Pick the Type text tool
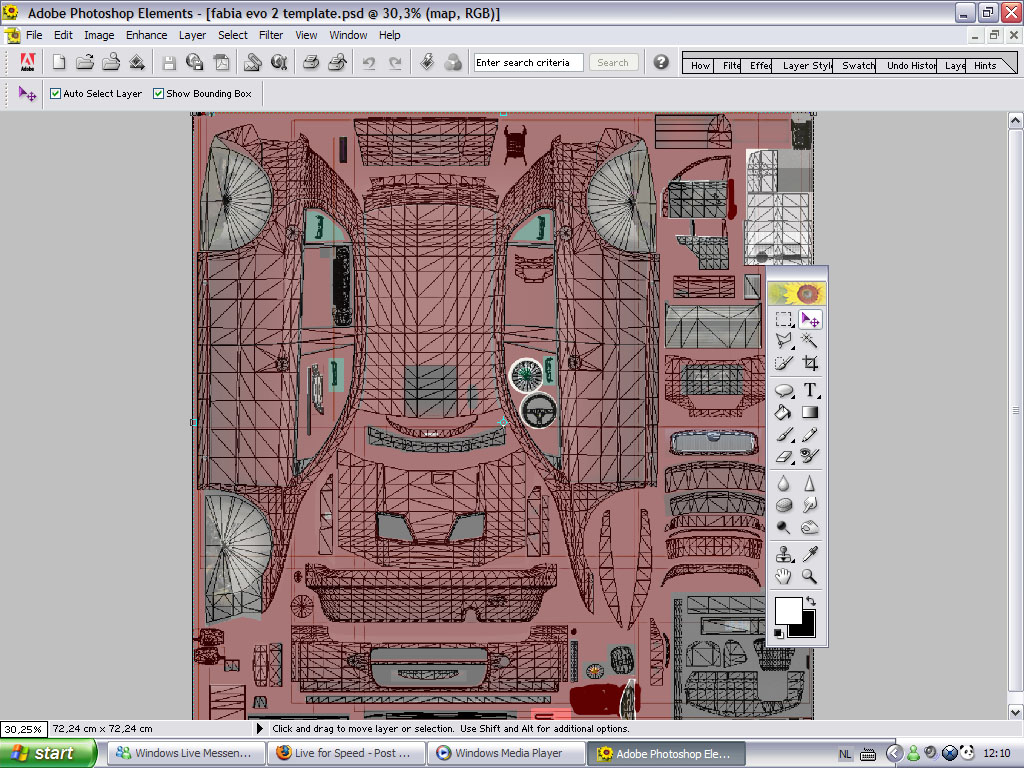1024x768 pixels. tap(810, 390)
